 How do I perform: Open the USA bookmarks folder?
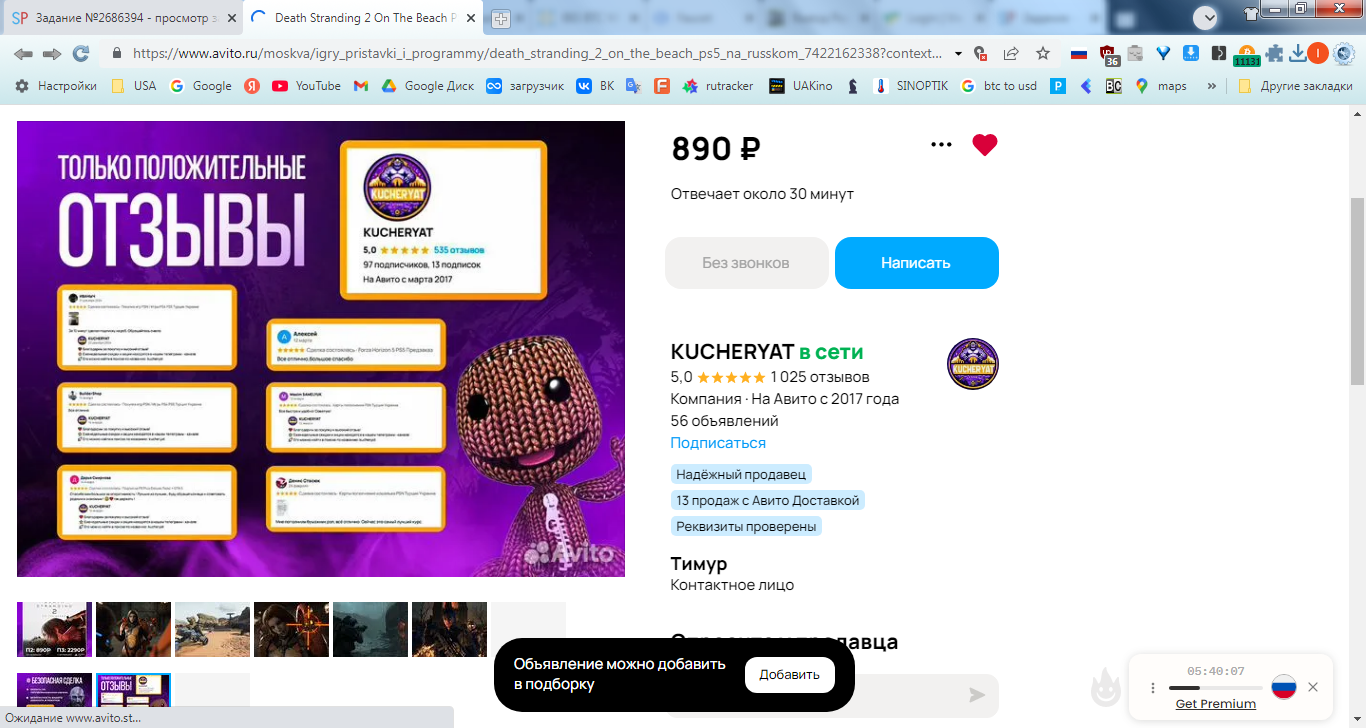[134, 86]
